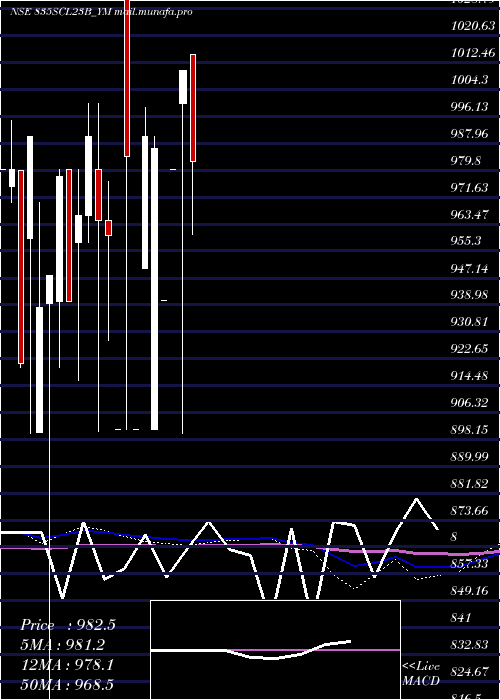Click the 906.32 price axis label

coord(470,403)
